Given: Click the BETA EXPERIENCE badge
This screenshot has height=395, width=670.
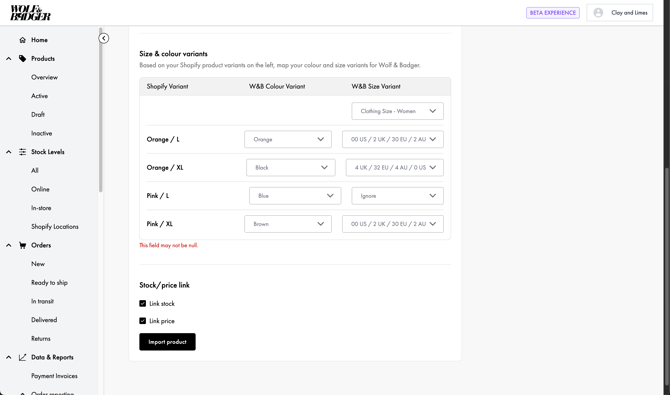Looking at the screenshot, I should (553, 13).
